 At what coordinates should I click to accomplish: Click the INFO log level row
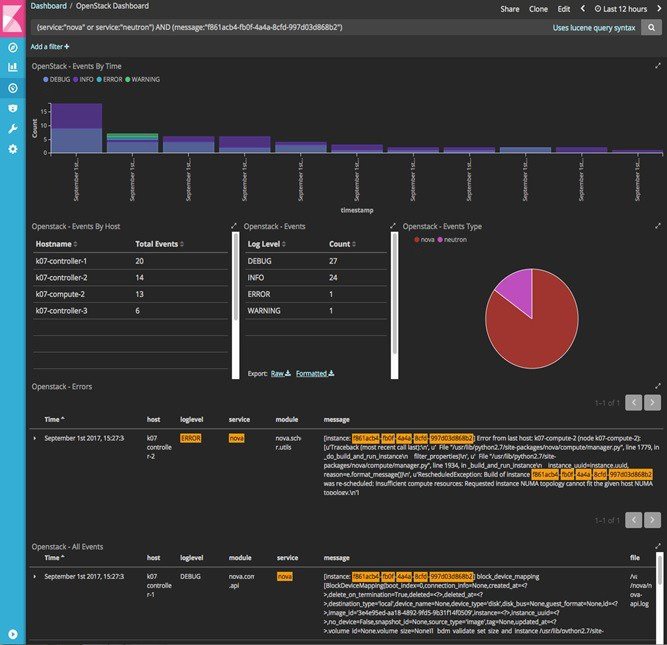(x=316, y=277)
